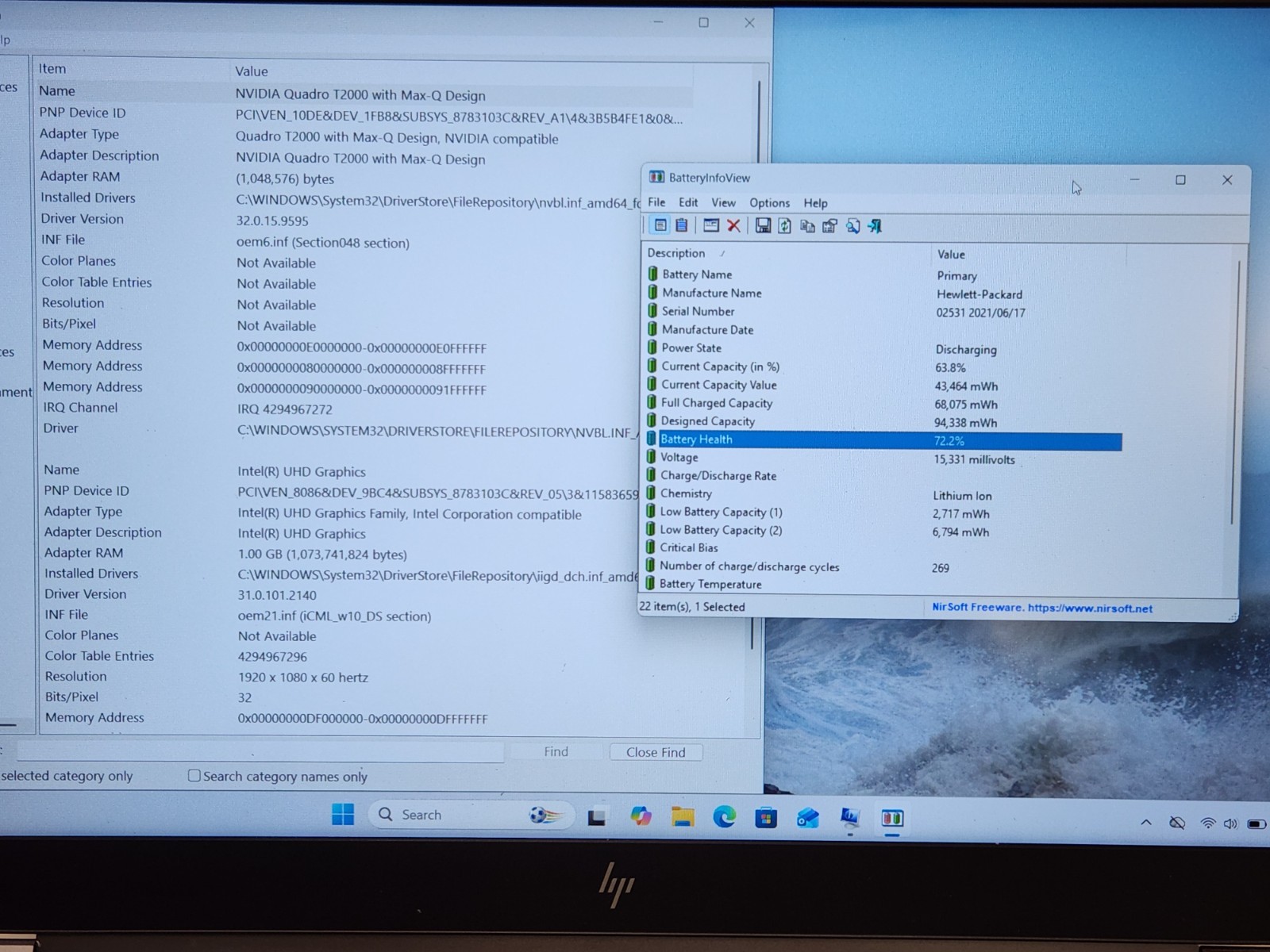Select the Low Battery Capacity (1) row
The image size is (1270, 952).
[883, 512]
